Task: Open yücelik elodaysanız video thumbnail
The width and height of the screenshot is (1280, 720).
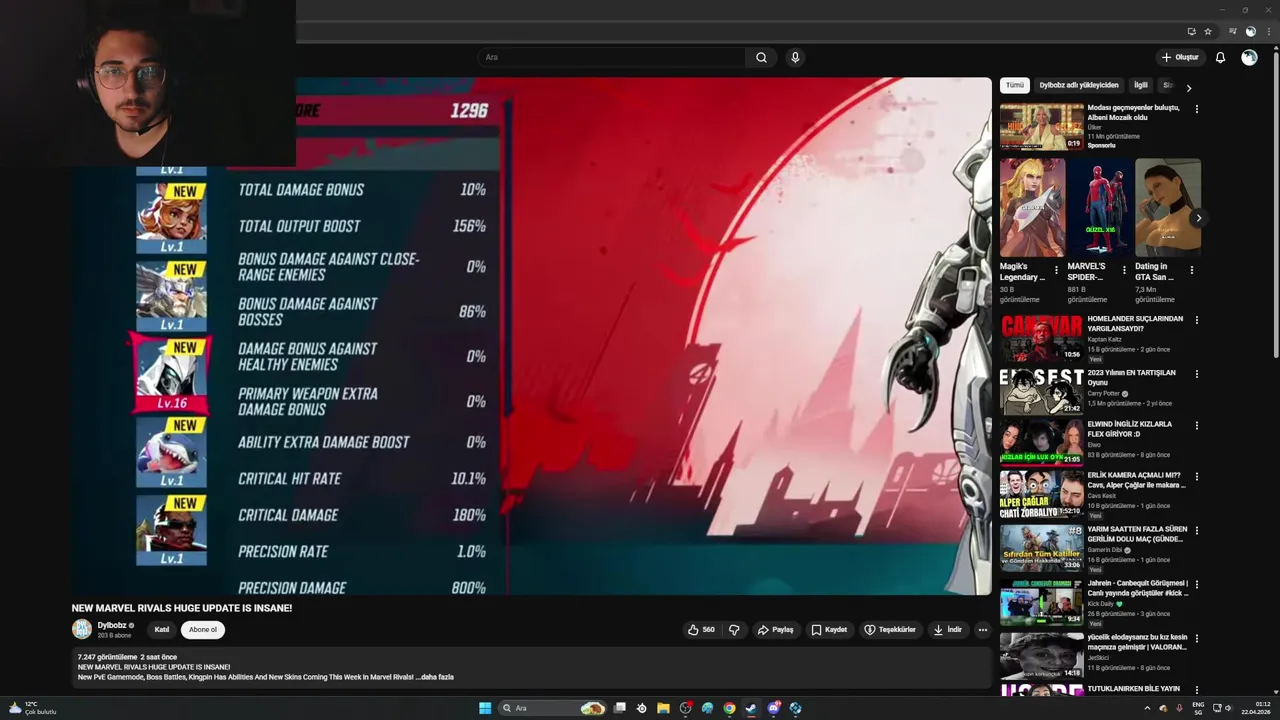Action: [1041, 655]
